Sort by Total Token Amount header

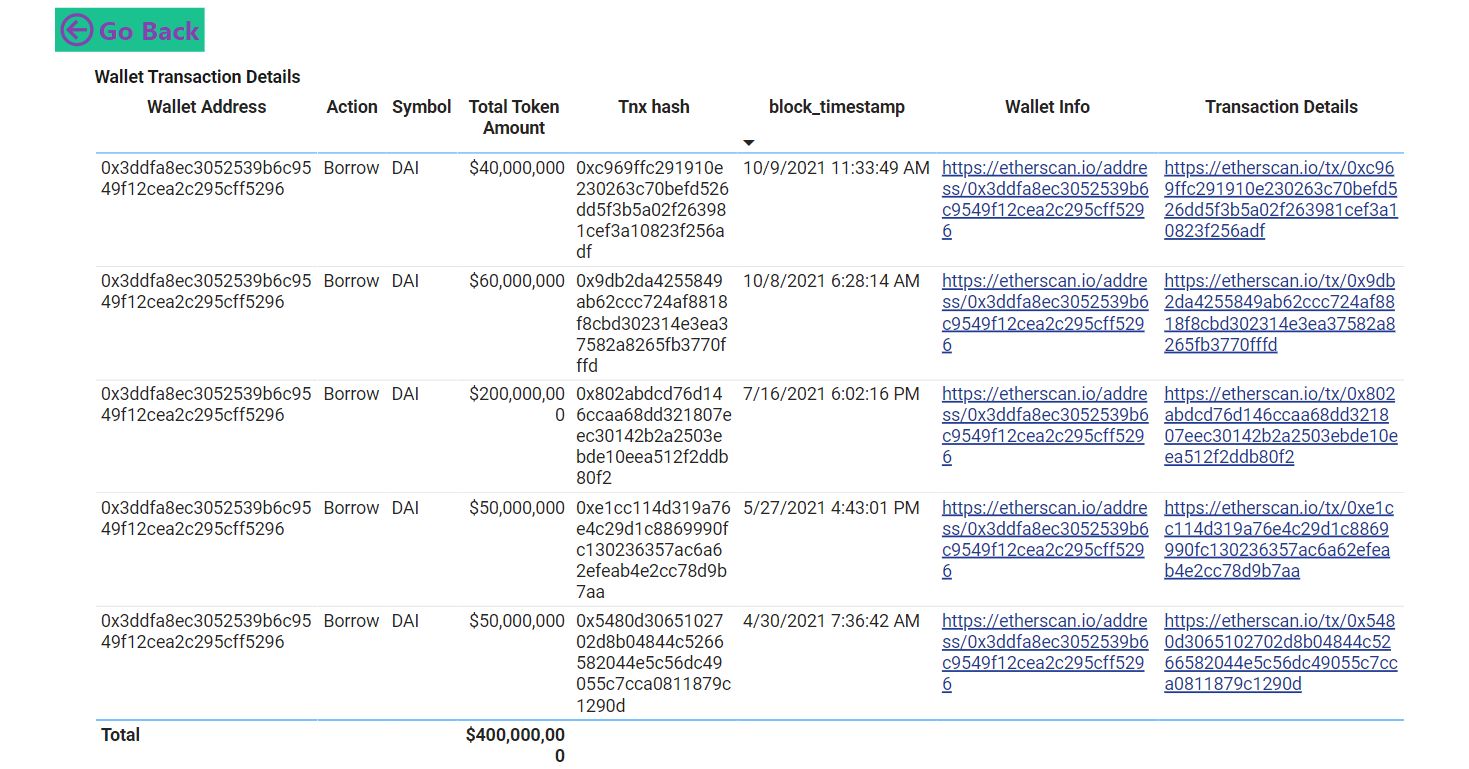[x=514, y=117]
